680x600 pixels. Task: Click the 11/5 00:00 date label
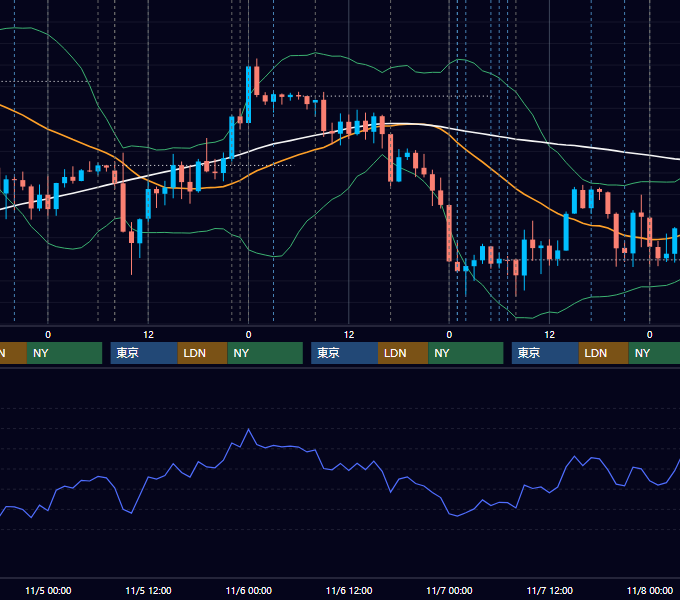click(48, 590)
